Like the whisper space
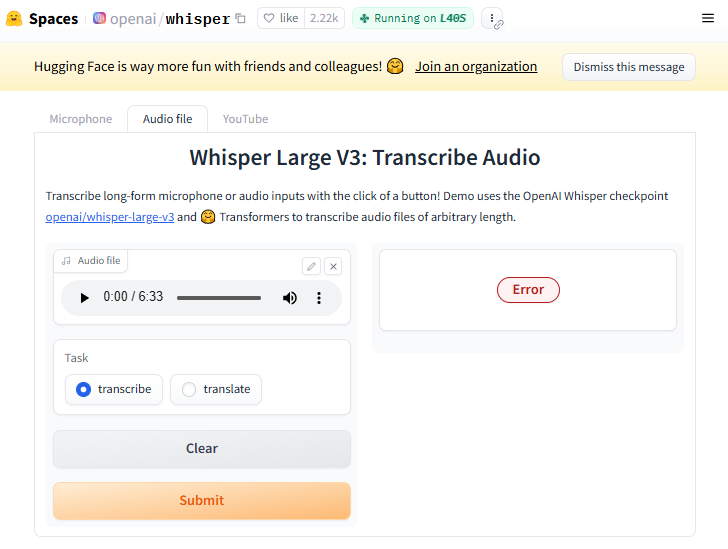 tap(281, 18)
